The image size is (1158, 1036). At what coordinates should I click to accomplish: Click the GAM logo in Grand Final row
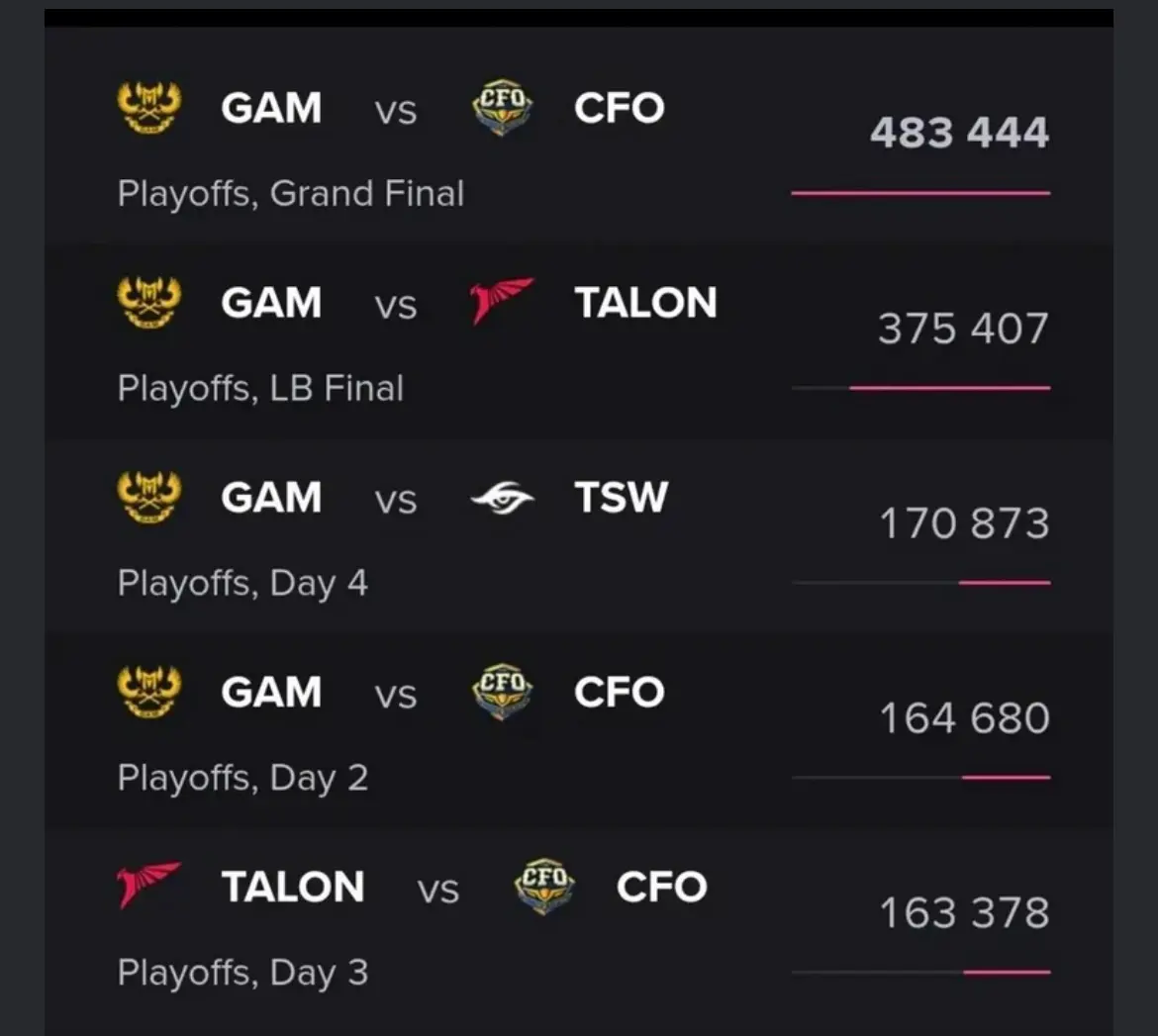coord(149,108)
